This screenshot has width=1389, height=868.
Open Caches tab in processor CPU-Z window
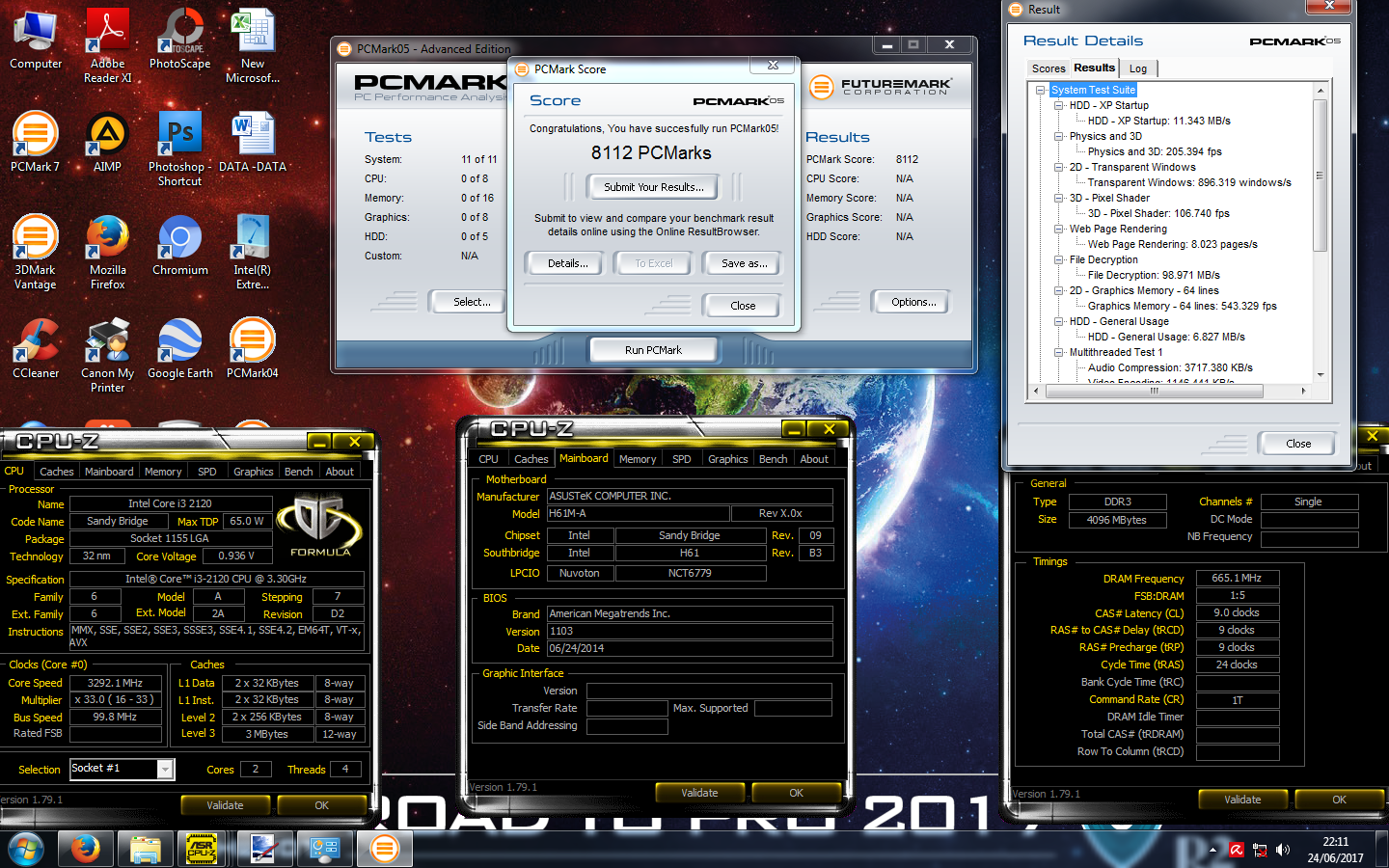56,472
